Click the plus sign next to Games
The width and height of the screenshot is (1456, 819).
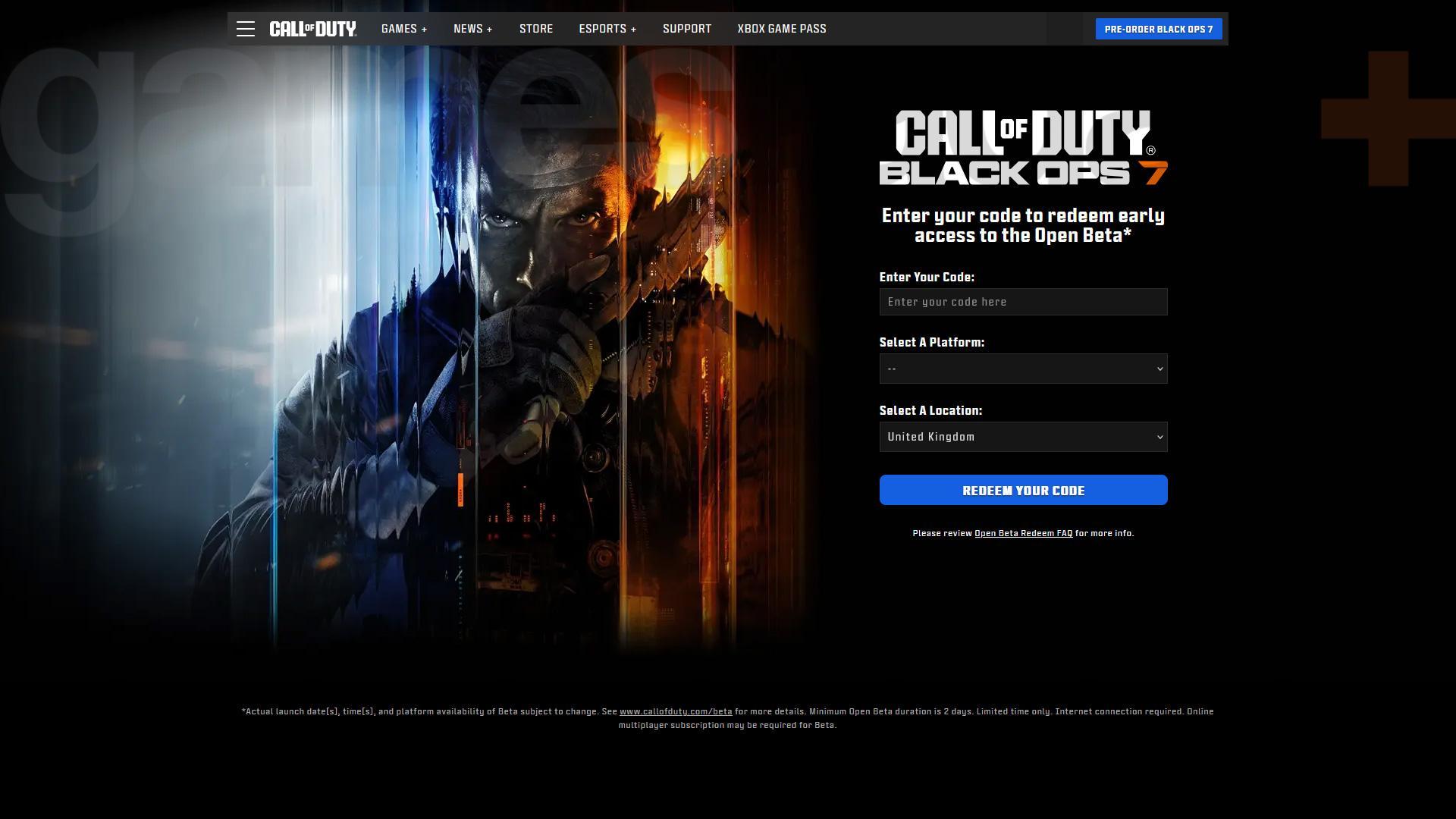[424, 30]
